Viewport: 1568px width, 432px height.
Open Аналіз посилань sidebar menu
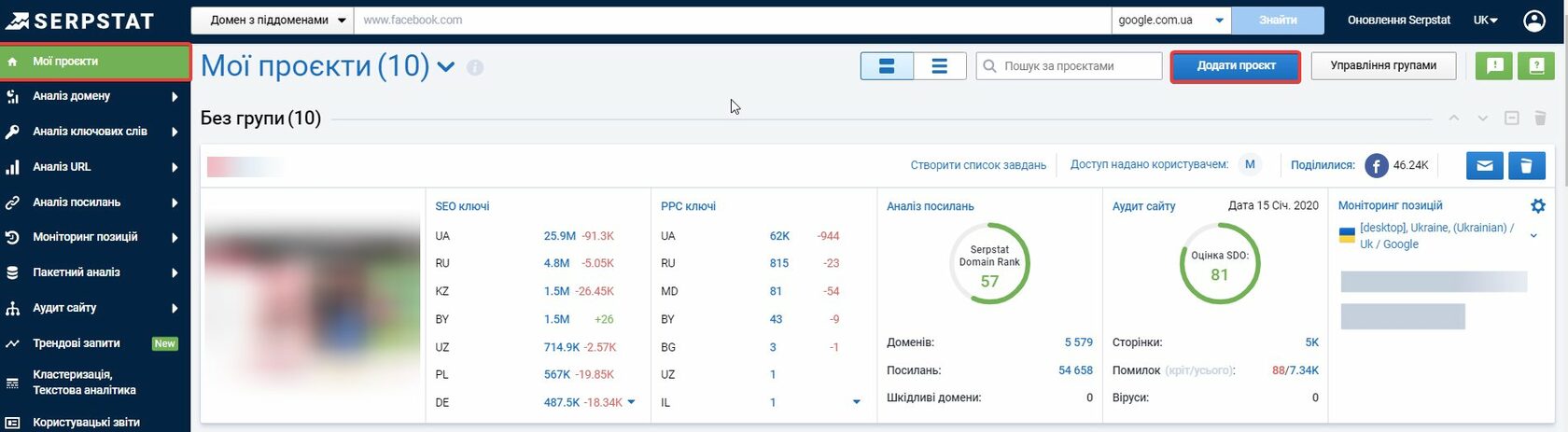(95, 202)
